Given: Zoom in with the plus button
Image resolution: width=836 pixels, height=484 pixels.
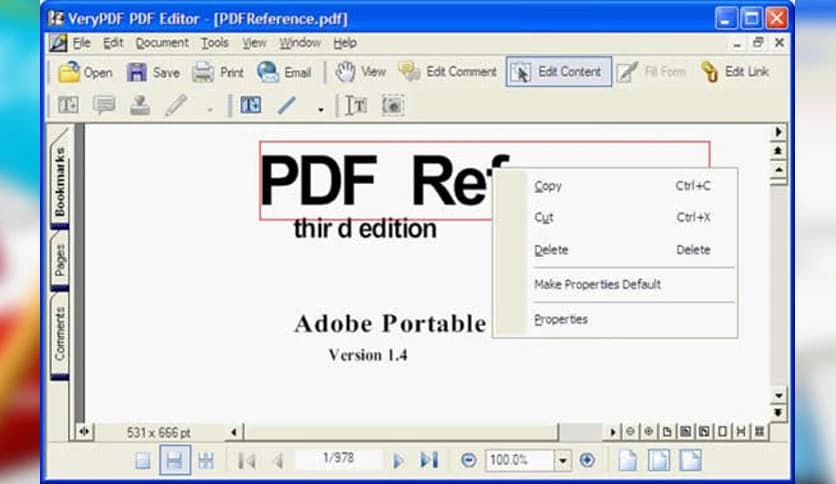Looking at the screenshot, I should [587, 460].
